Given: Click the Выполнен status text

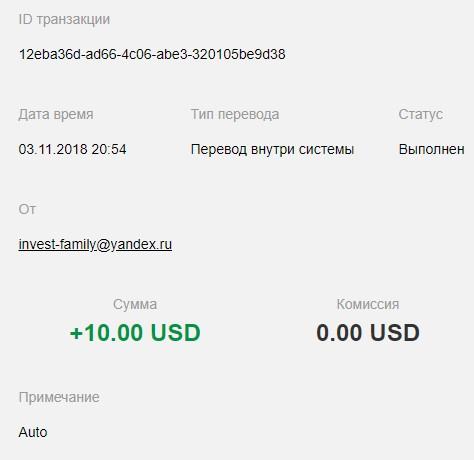Looking at the screenshot, I should [x=431, y=149].
